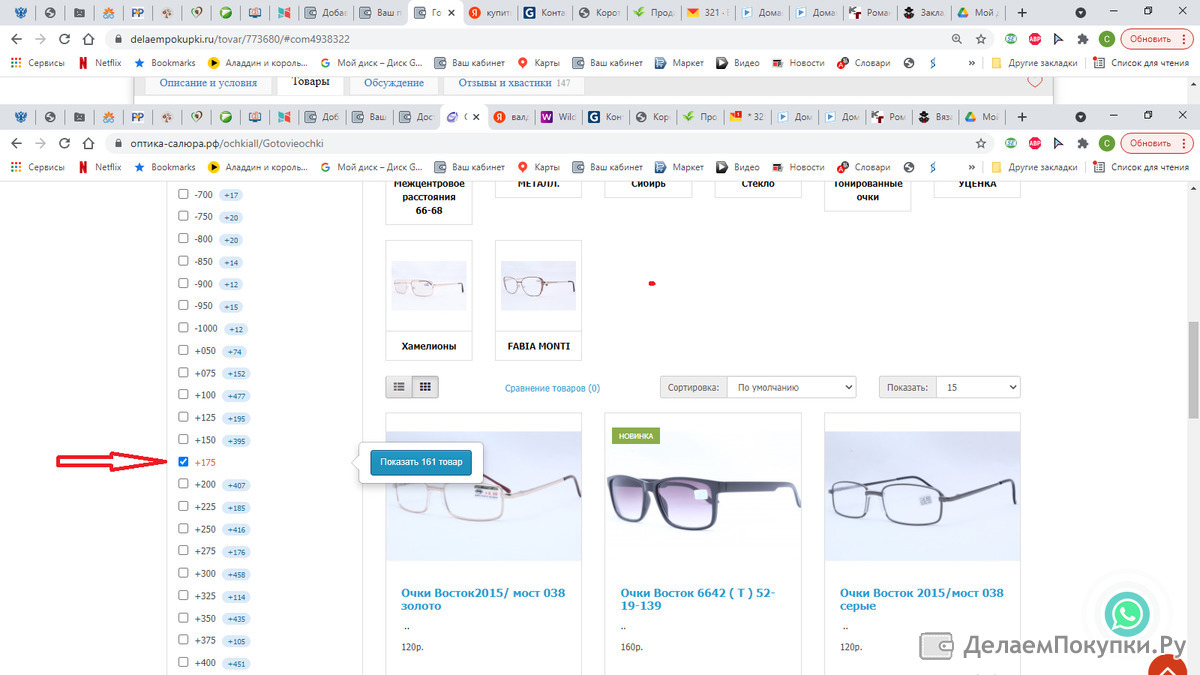Image resolution: width=1200 pixels, height=675 pixels.
Task: Check the +400 diopter filter
Action: coord(183,662)
